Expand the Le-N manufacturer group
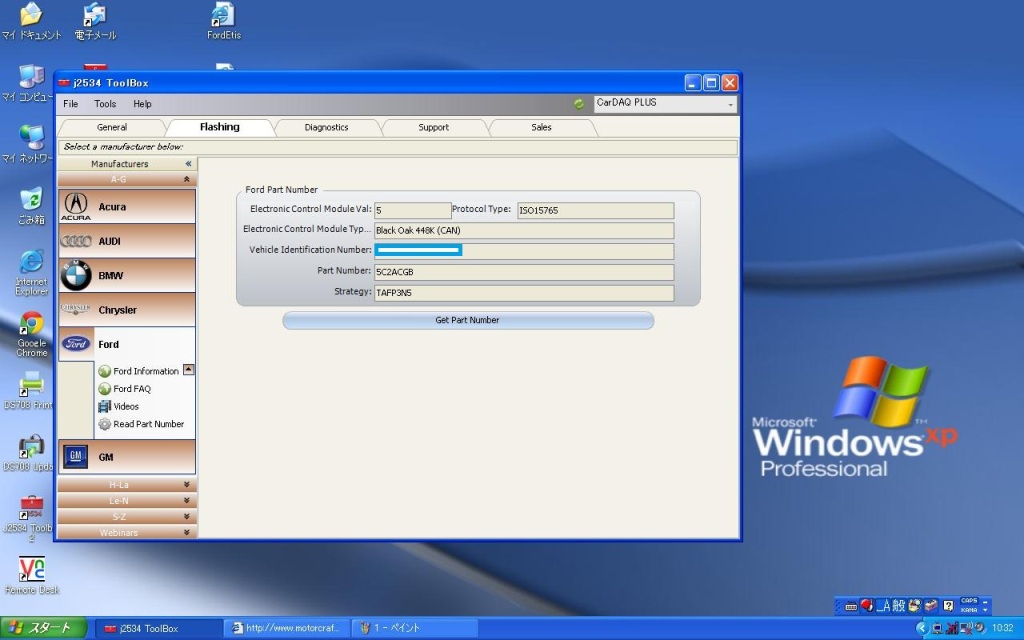This screenshot has height=640, width=1024. [127, 501]
